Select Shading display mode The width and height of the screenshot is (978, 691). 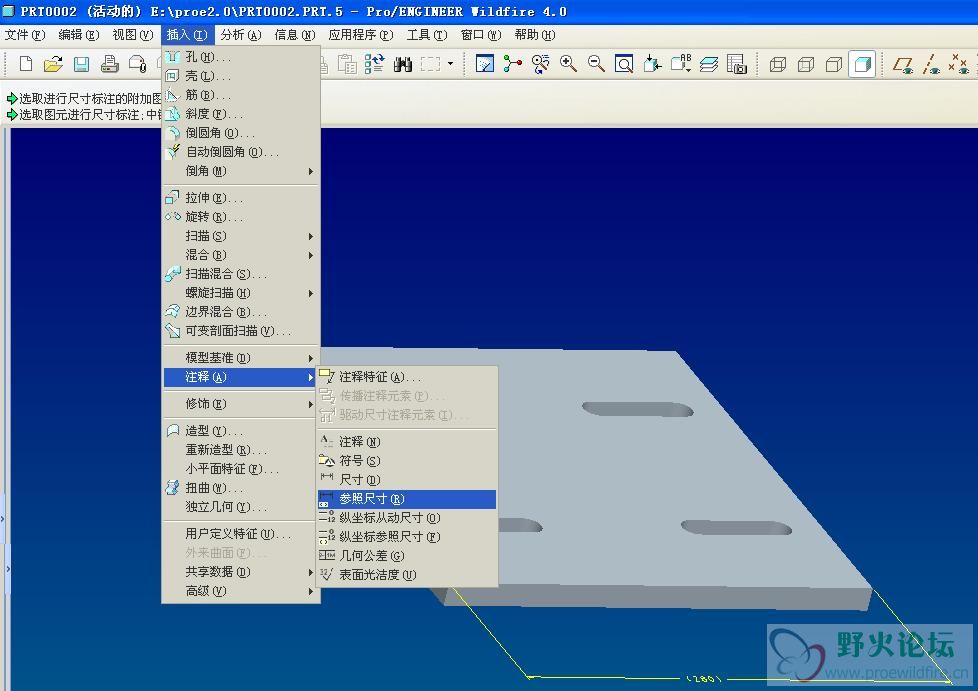863,64
